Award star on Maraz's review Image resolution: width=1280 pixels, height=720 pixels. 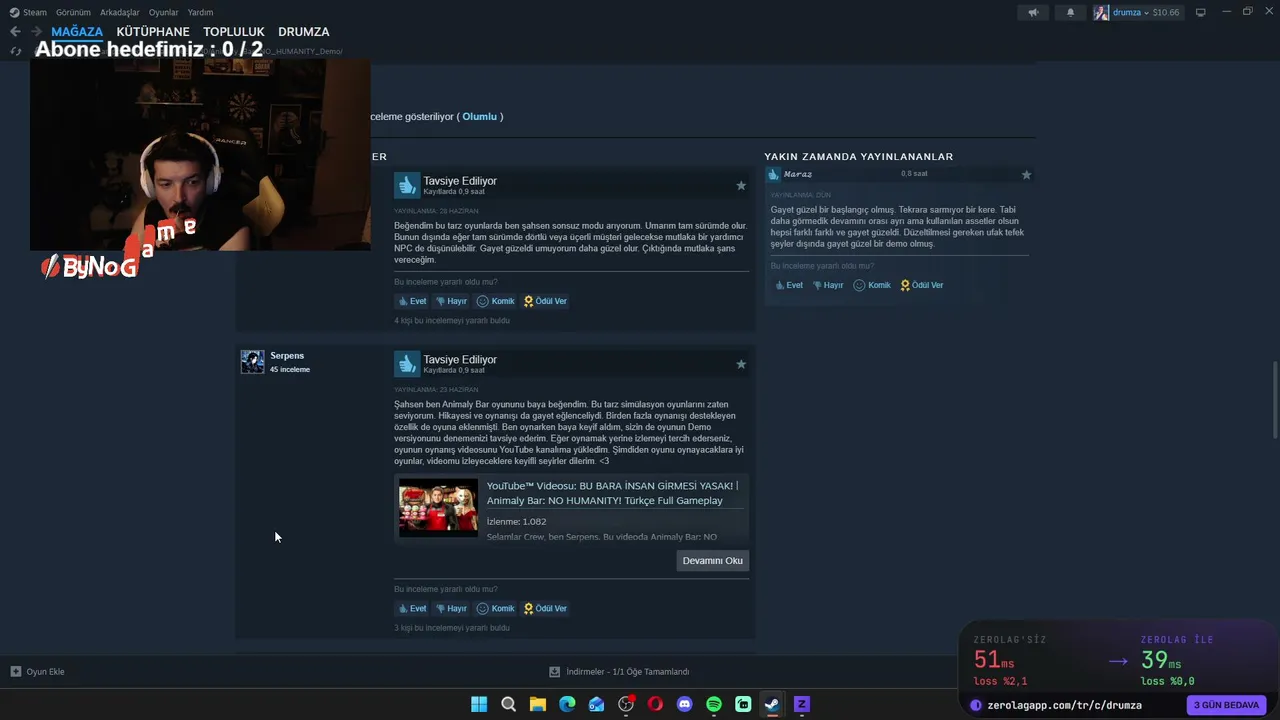[x=1026, y=175]
